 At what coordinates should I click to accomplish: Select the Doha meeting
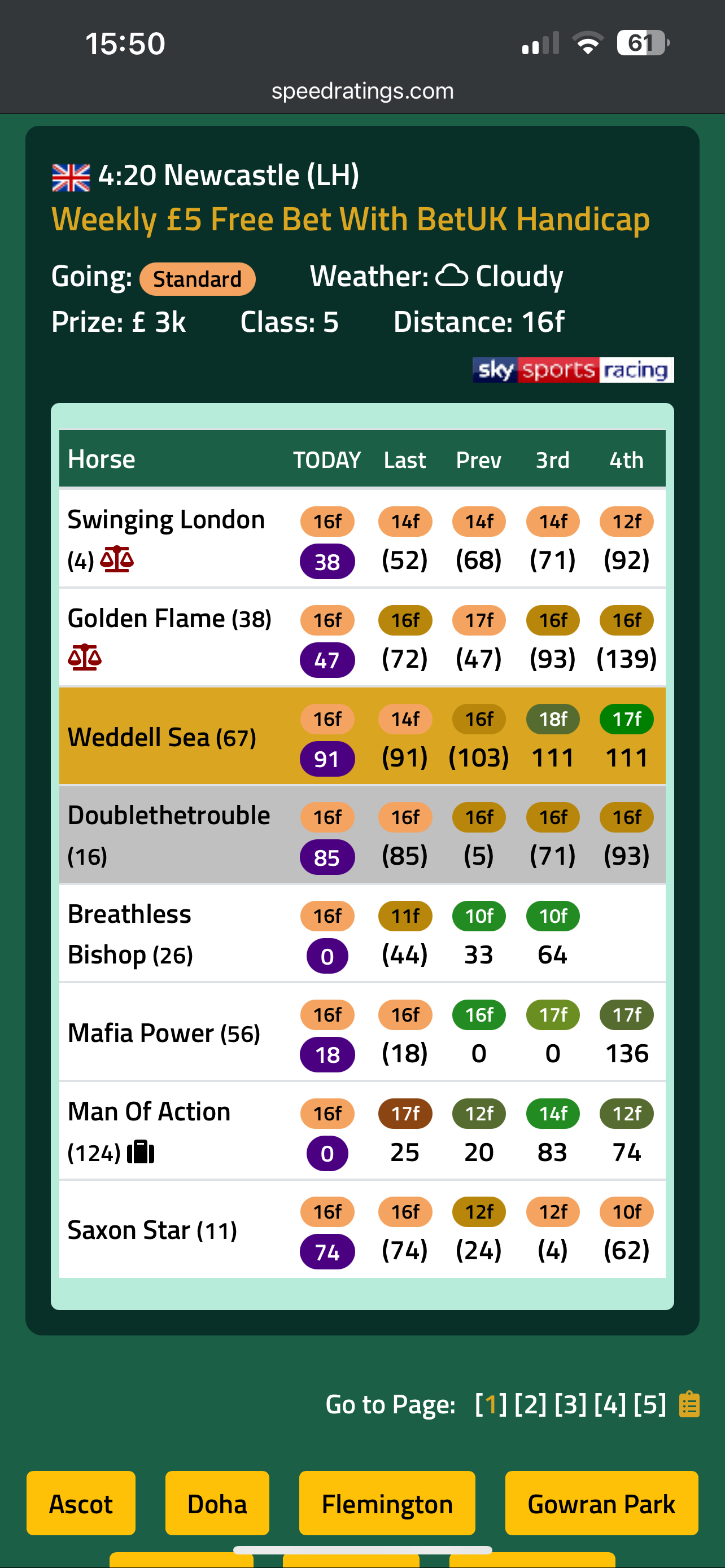(217, 1503)
